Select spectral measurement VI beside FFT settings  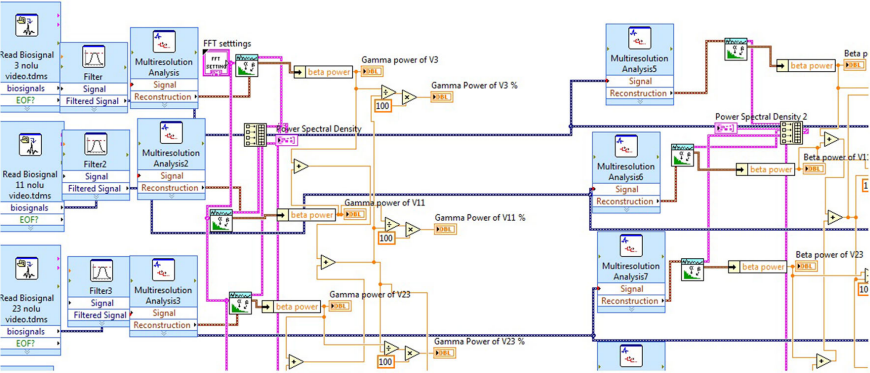(246, 65)
